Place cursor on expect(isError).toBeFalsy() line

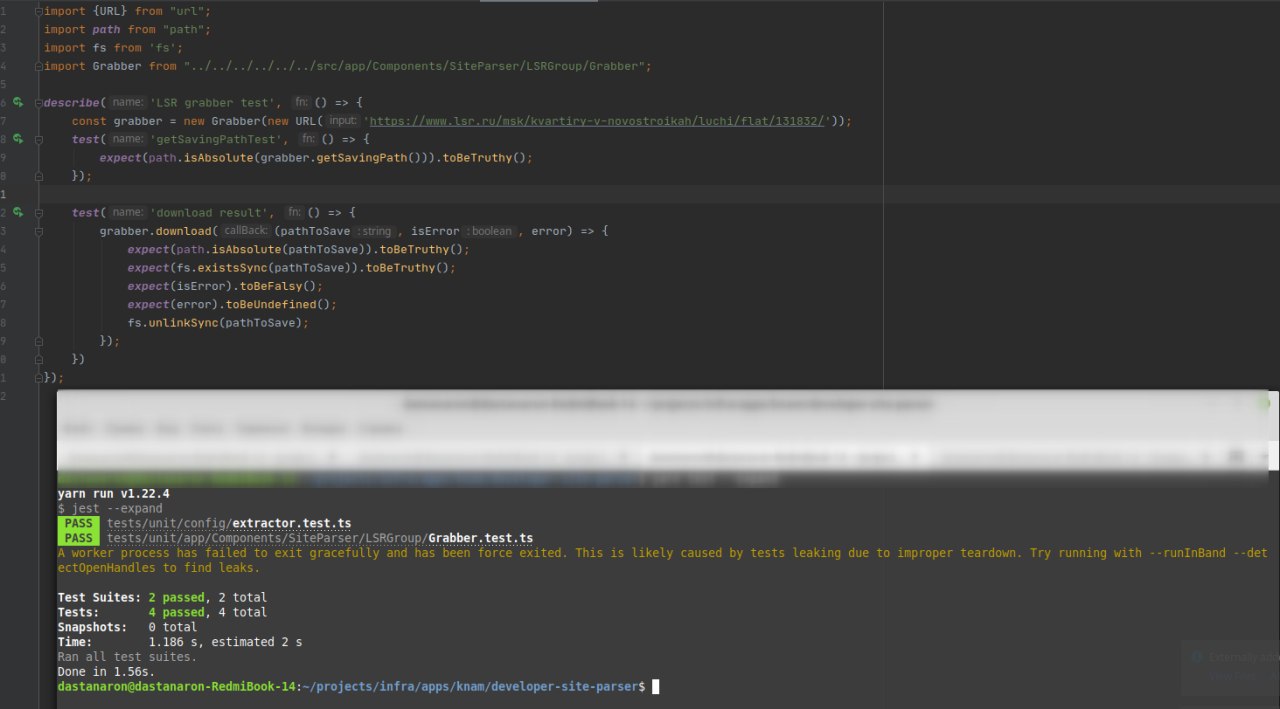226,286
